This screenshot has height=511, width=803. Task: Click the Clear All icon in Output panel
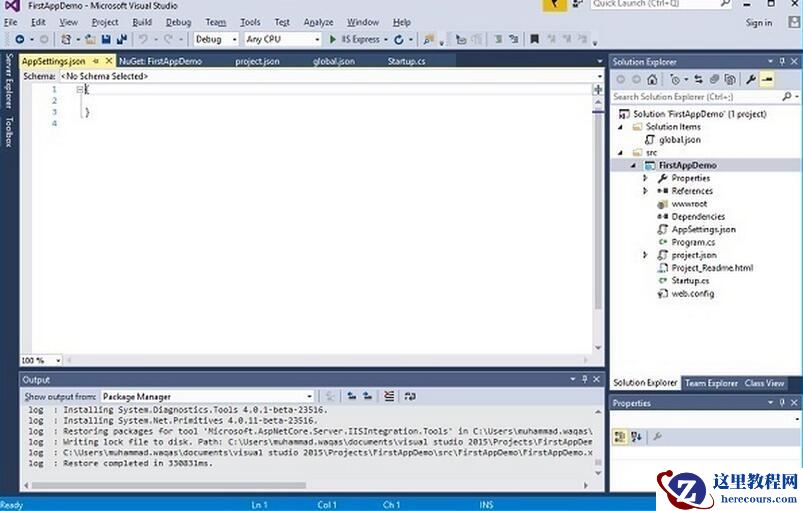(390, 396)
